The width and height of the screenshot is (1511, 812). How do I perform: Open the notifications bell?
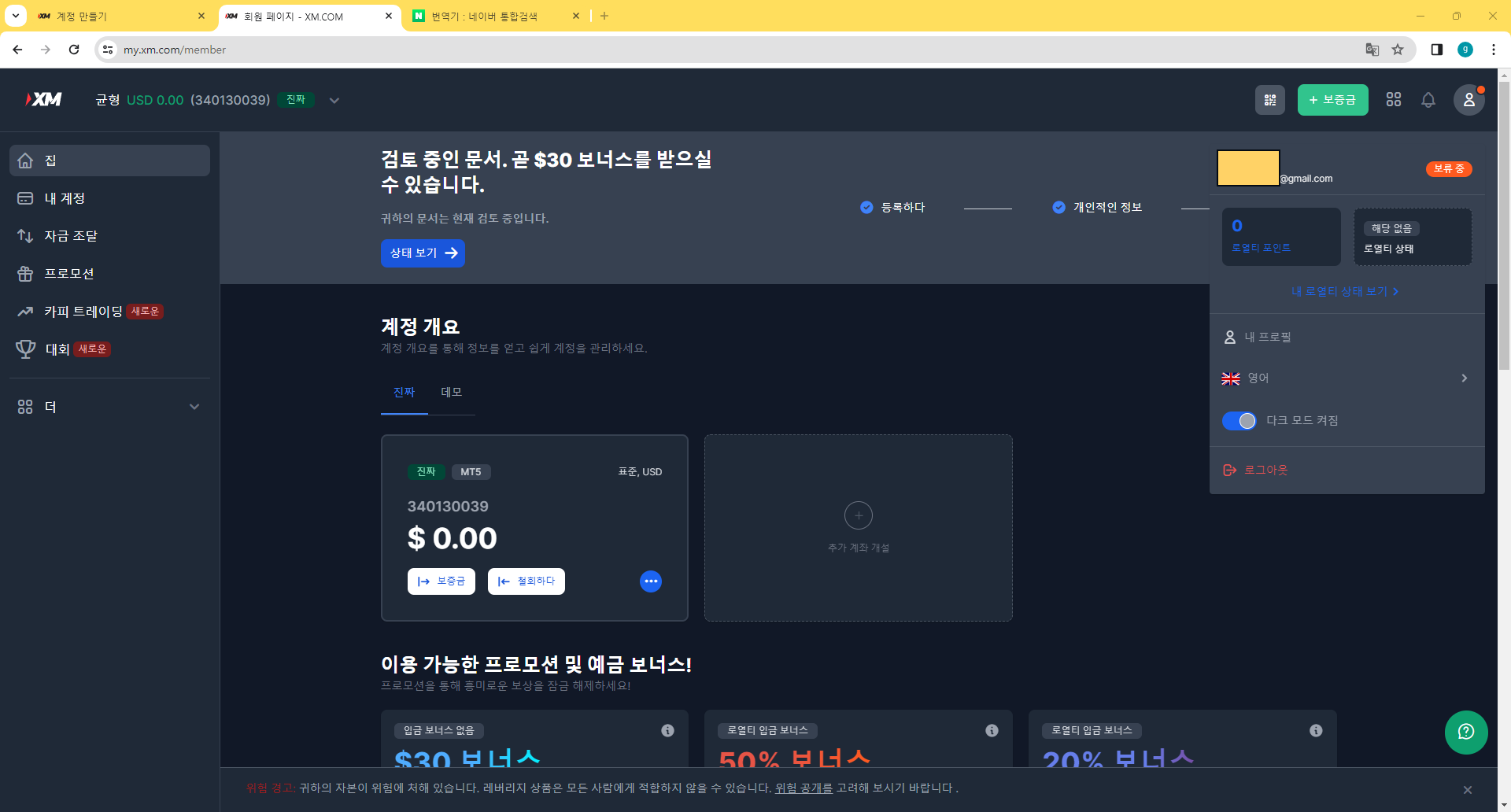pos(1428,100)
